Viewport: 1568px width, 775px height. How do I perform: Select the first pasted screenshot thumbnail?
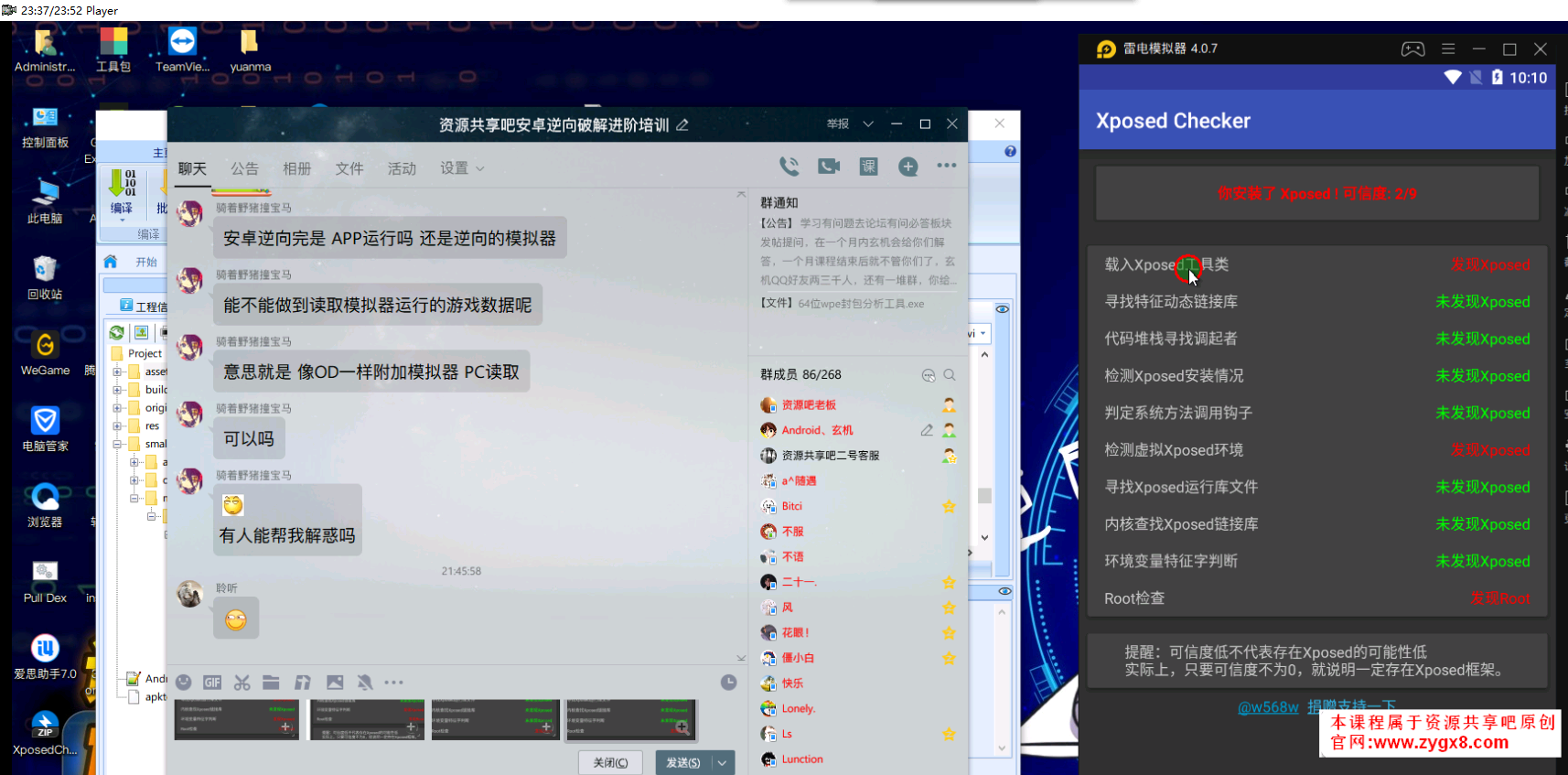pyautogui.click(x=236, y=720)
